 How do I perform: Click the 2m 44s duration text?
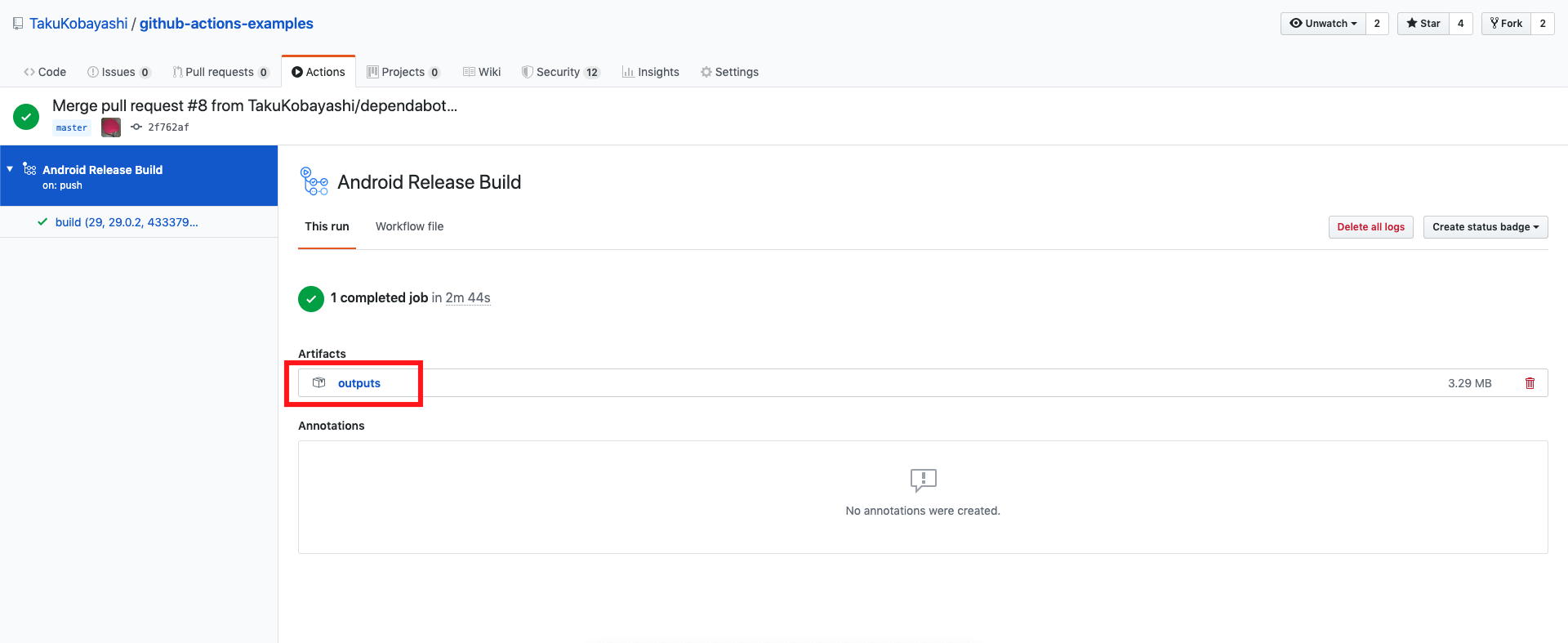pyautogui.click(x=468, y=298)
